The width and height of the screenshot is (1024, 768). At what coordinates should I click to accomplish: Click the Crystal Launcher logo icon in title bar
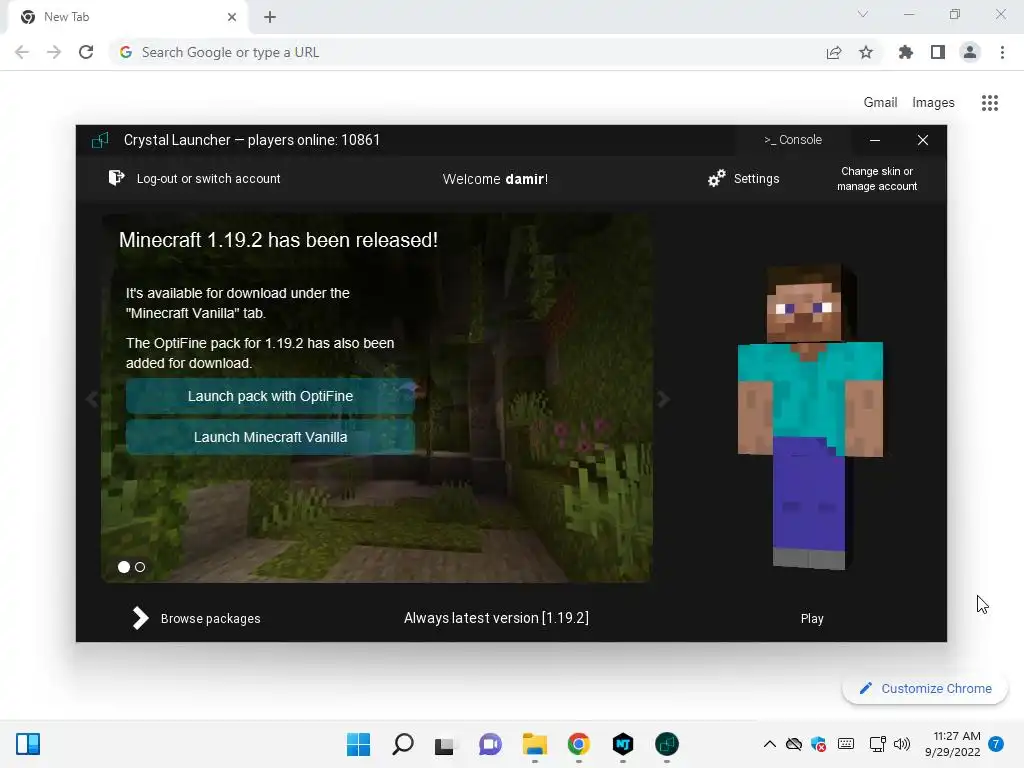(x=100, y=140)
